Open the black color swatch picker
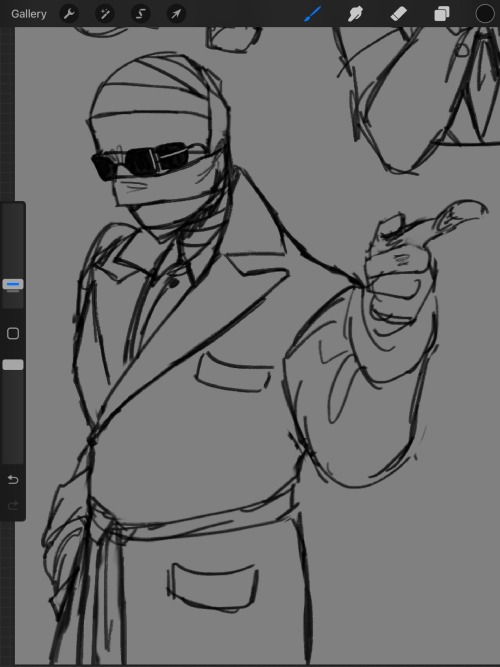The height and width of the screenshot is (667, 500). 485,14
